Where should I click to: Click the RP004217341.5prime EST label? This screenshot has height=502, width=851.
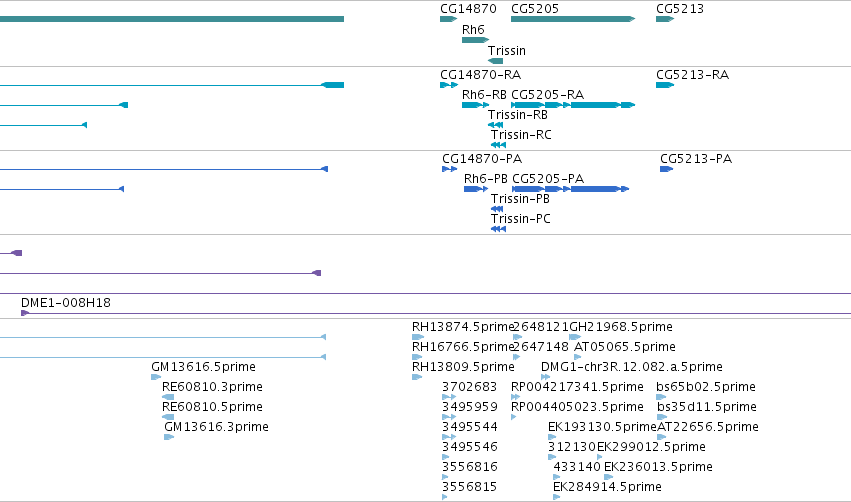coord(577,387)
